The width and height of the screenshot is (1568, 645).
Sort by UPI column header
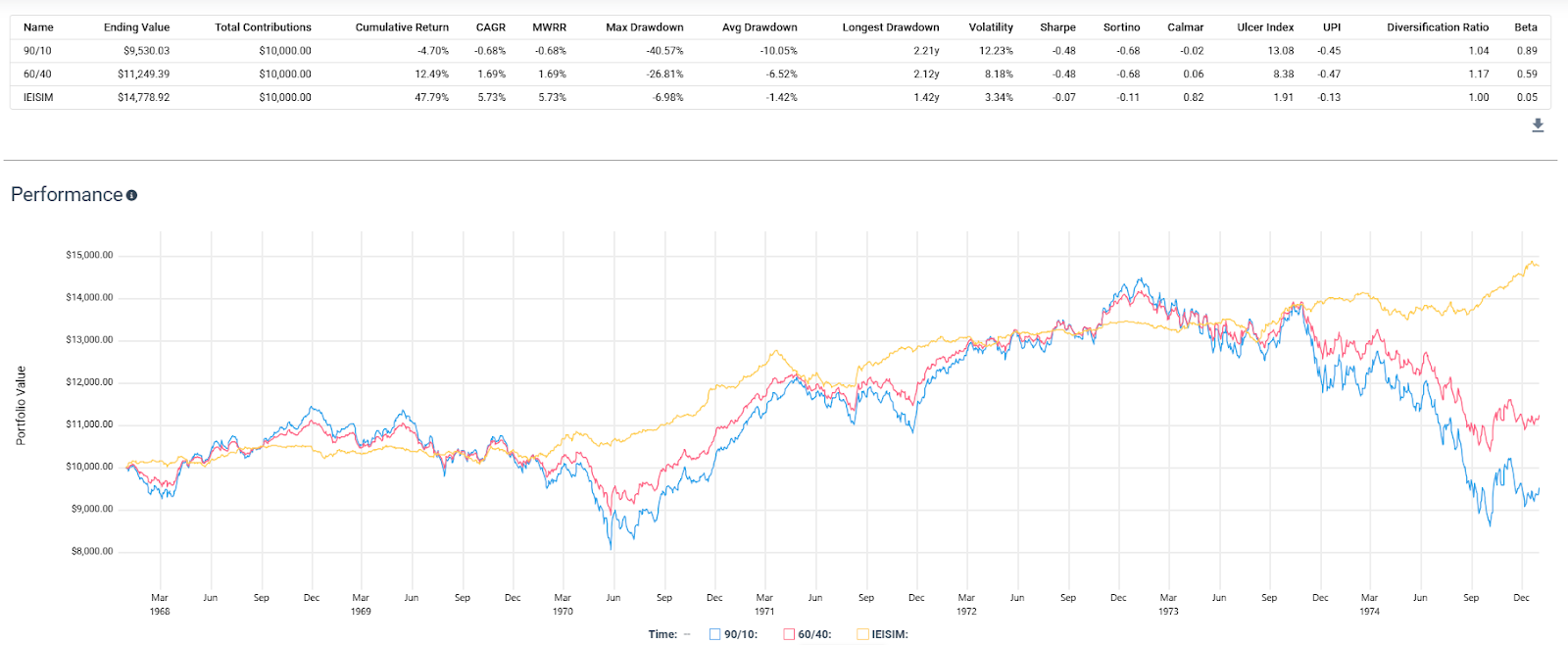pyautogui.click(x=1332, y=27)
